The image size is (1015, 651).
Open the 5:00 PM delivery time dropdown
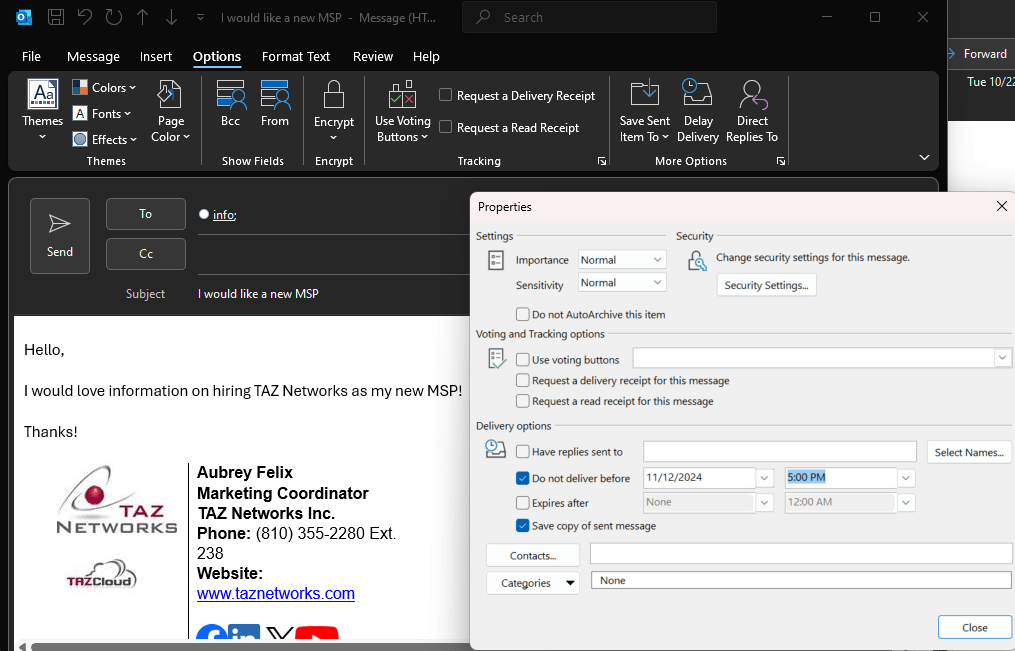pyautogui.click(x=906, y=478)
